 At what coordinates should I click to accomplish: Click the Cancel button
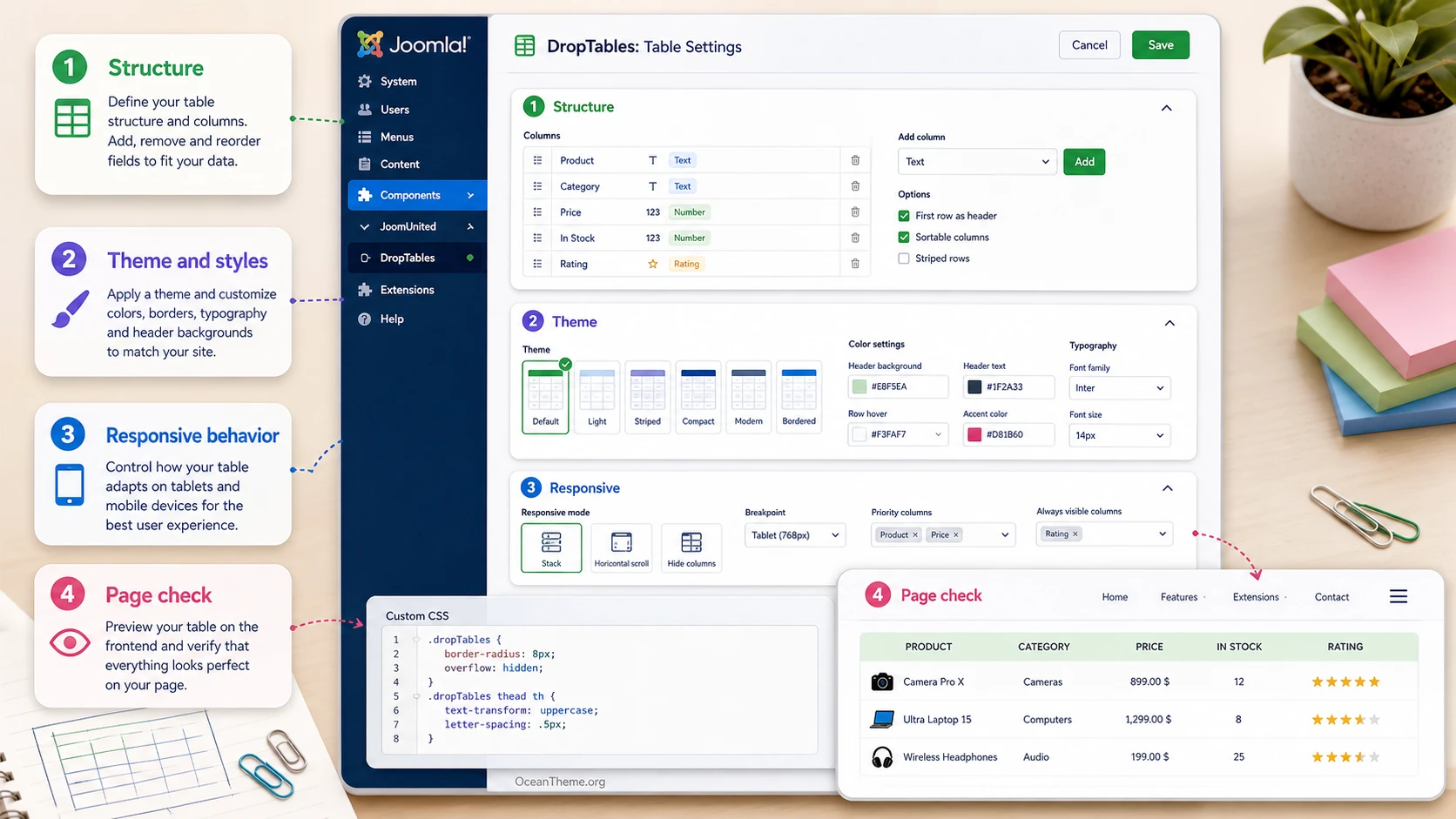click(1089, 45)
